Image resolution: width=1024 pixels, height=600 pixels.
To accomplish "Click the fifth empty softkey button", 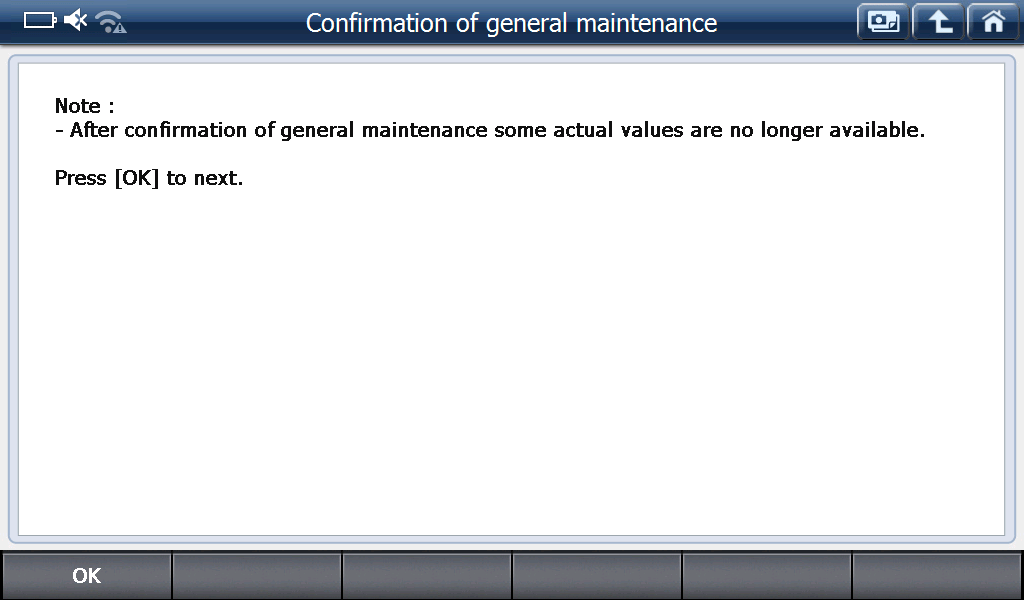I will click(767, 576).
